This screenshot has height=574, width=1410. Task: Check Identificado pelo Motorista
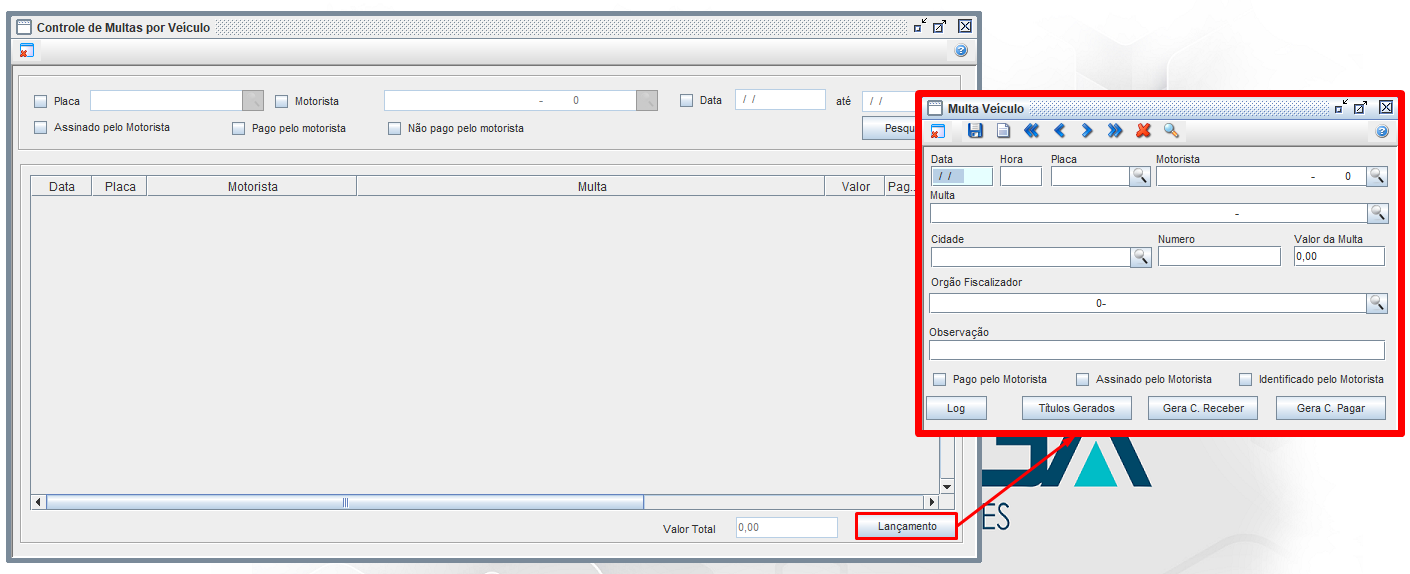pos(1245,380)
